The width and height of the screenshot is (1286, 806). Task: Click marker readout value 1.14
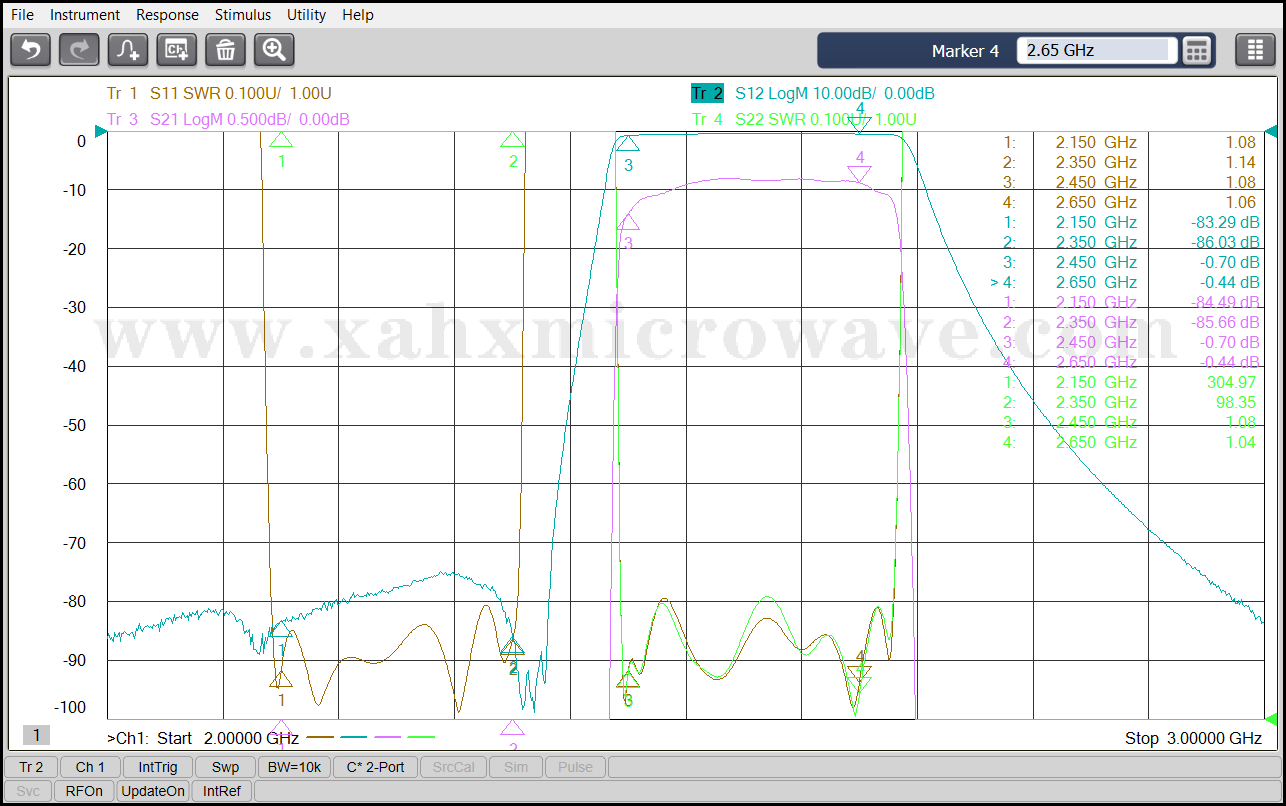tap(1241, 162)
